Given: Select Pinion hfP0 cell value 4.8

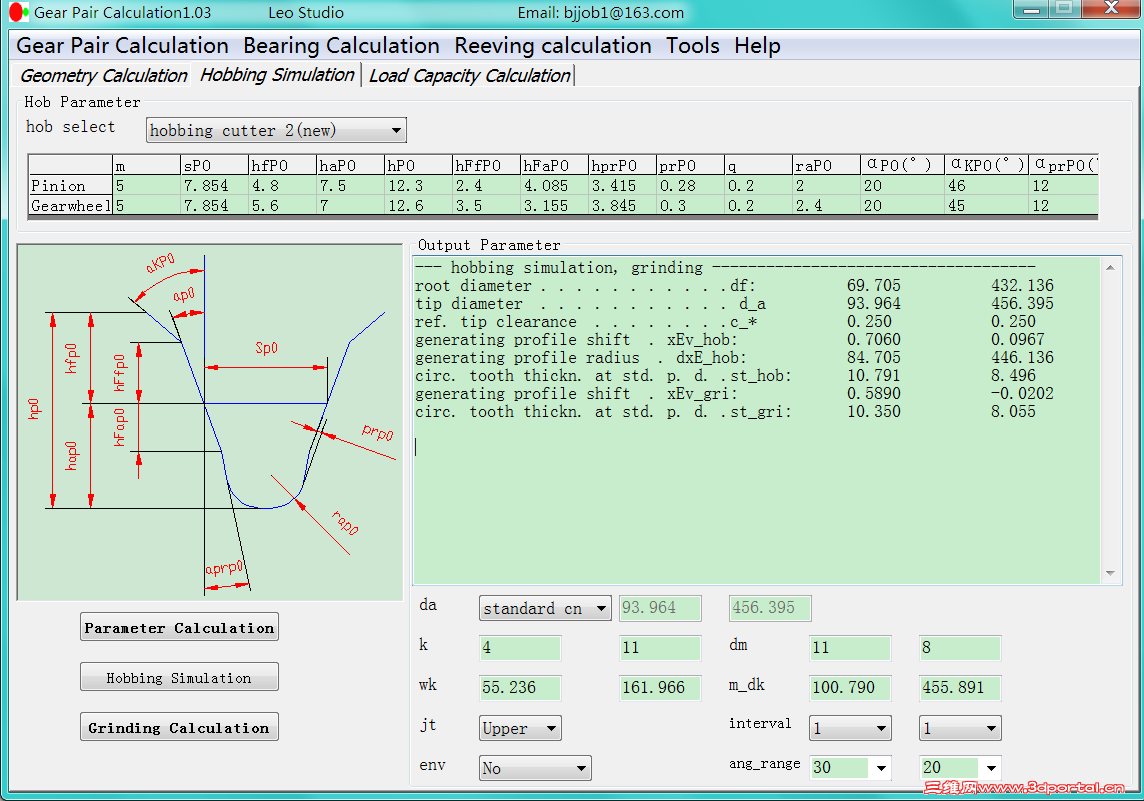Looking at the screenshot, I should (282, 185).
